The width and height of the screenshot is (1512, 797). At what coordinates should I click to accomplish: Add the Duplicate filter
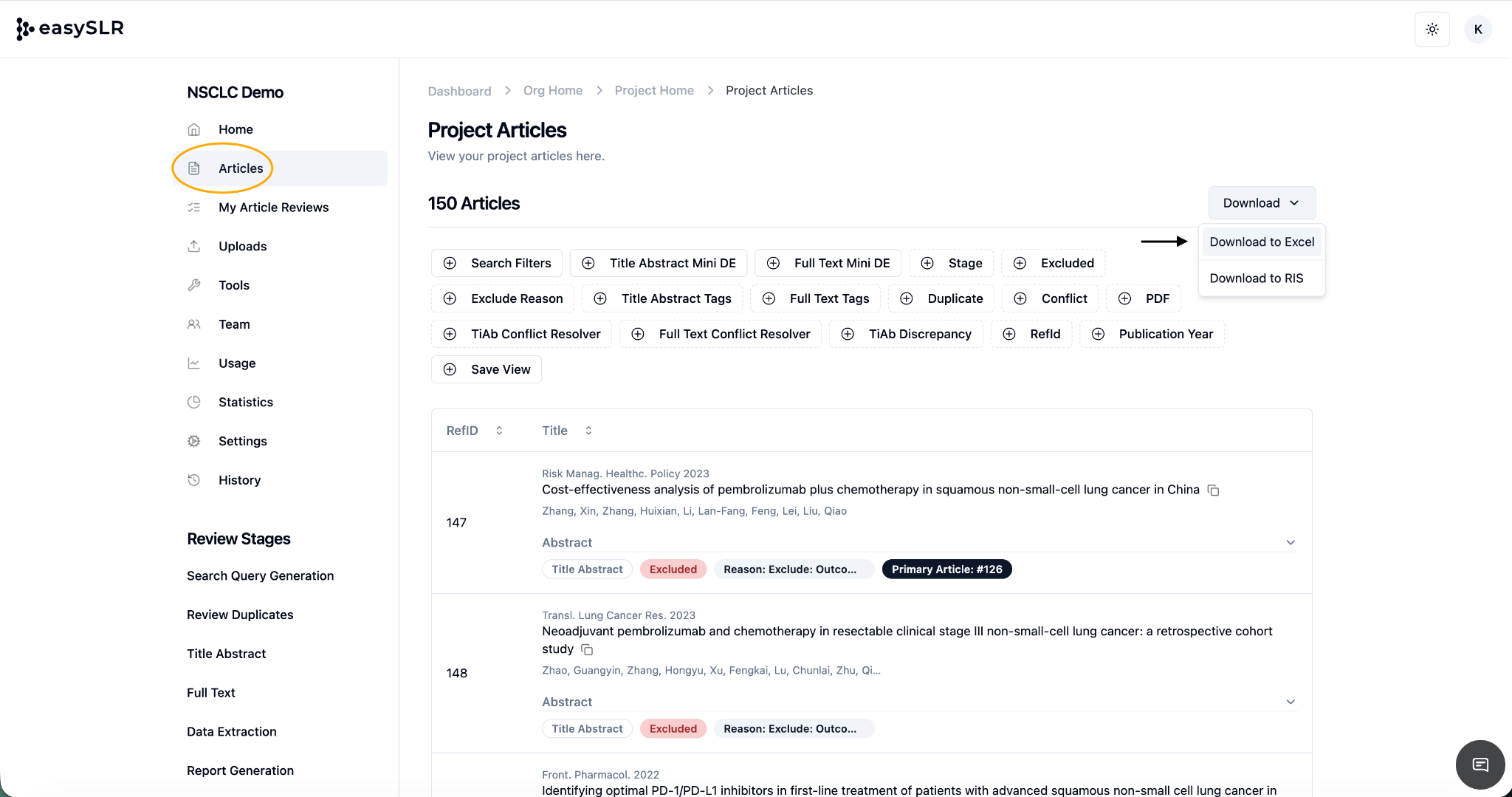pos(941,298)
